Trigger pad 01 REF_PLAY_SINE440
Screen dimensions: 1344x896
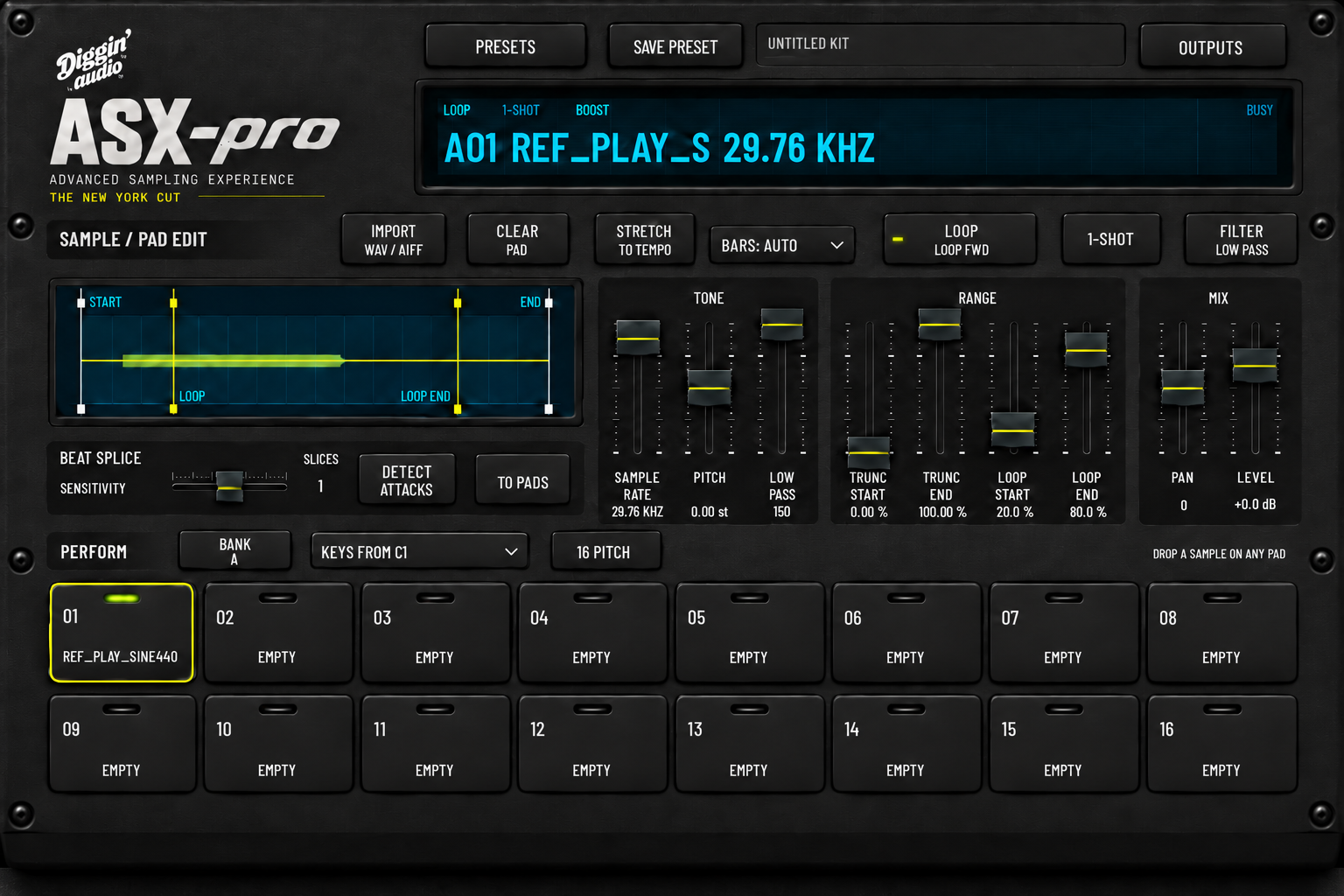pos(122,633)
